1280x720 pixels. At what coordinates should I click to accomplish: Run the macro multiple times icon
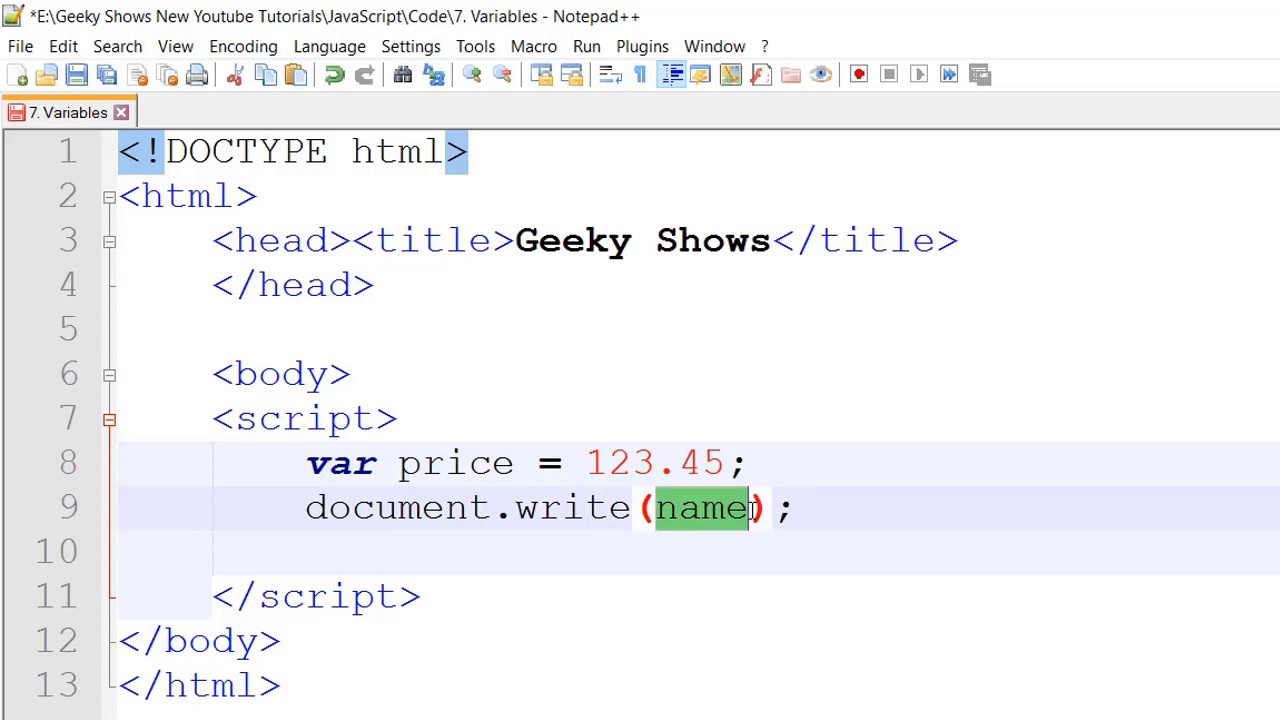point(949,75)
